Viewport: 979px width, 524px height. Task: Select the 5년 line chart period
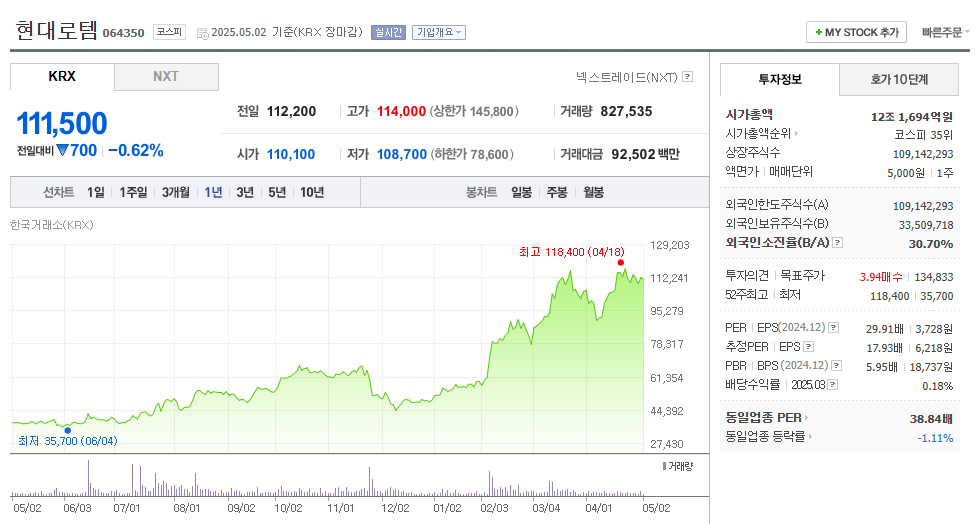[x=277, y=192]
